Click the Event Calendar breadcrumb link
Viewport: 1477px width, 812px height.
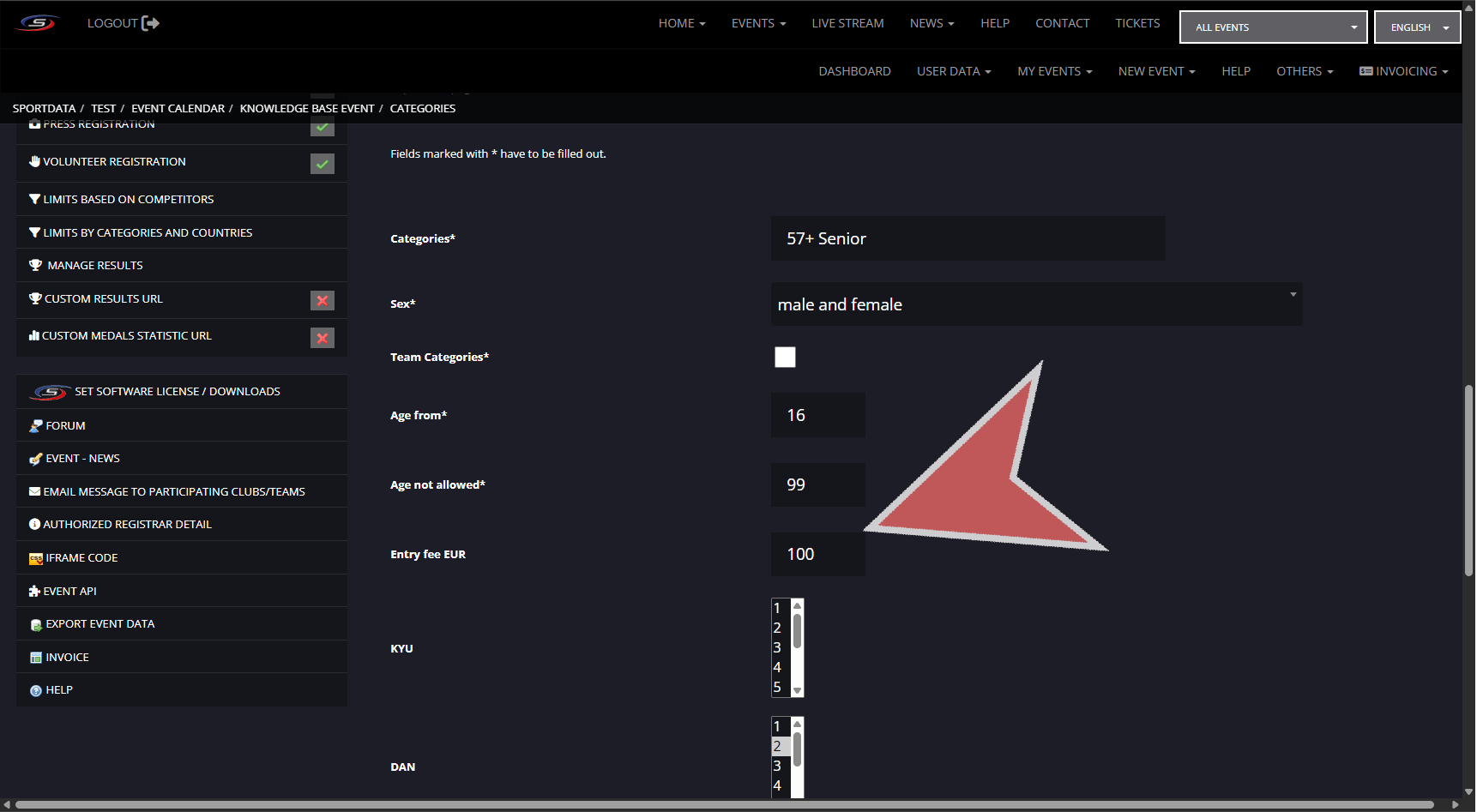click(178, 109)
